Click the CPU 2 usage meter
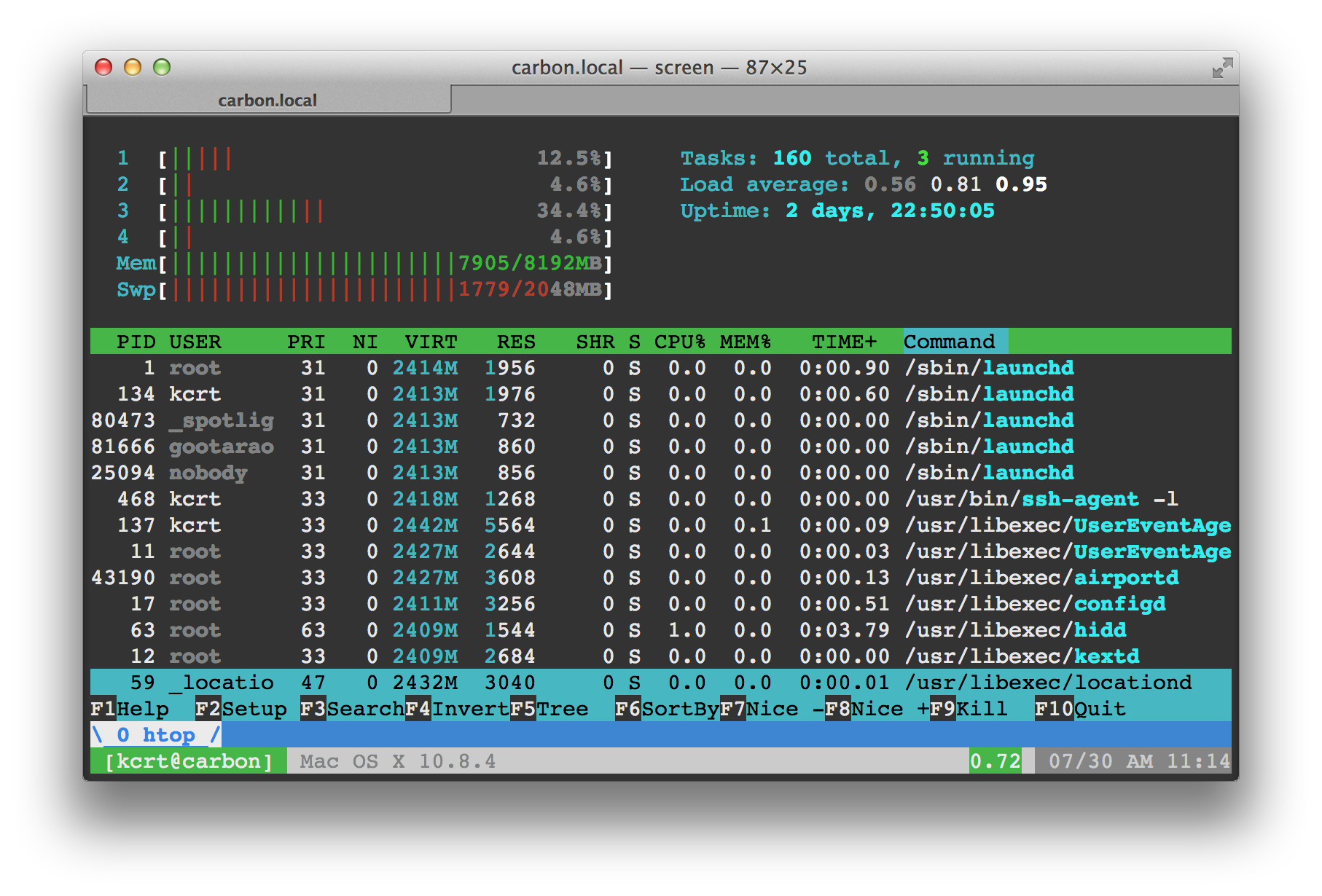 coord(364,184)
